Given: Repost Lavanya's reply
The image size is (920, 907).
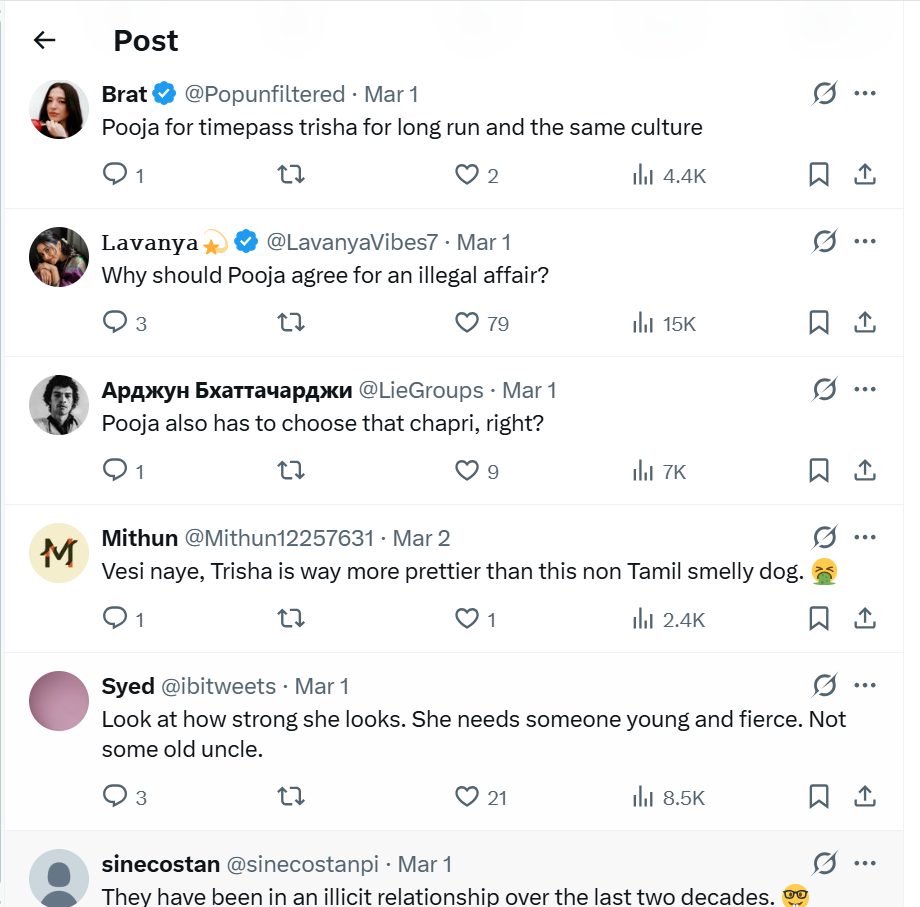Looking at the screenshot, I should click(290, 323).
